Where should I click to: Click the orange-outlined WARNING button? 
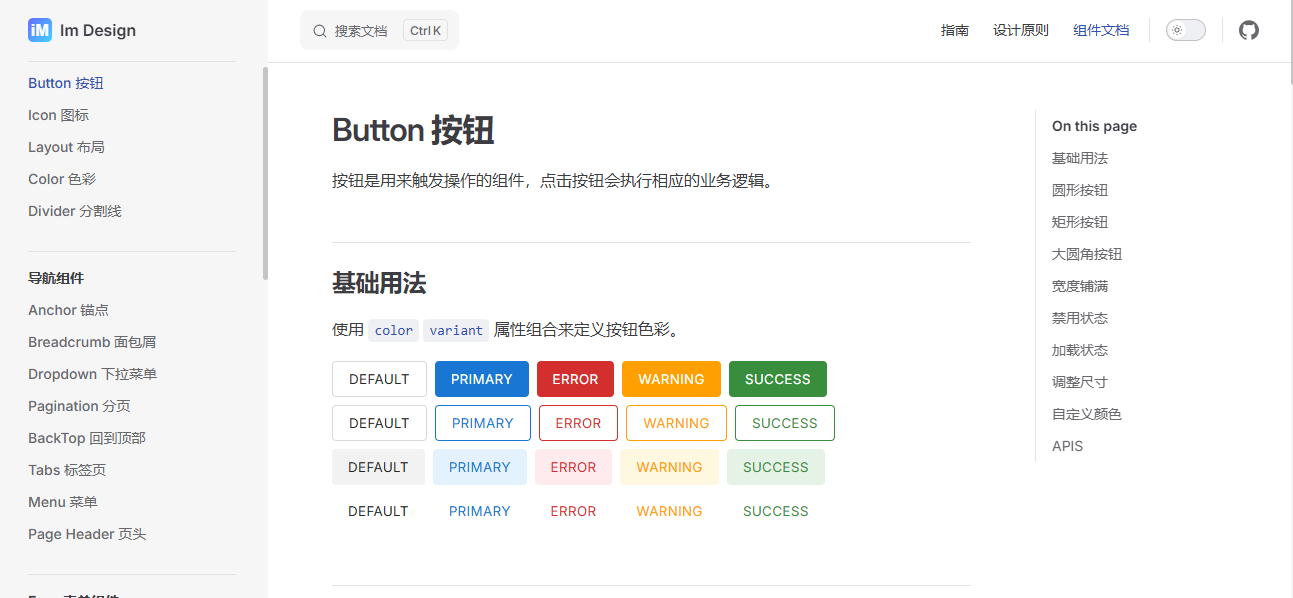pyautogui.click(x=676, y=423)
